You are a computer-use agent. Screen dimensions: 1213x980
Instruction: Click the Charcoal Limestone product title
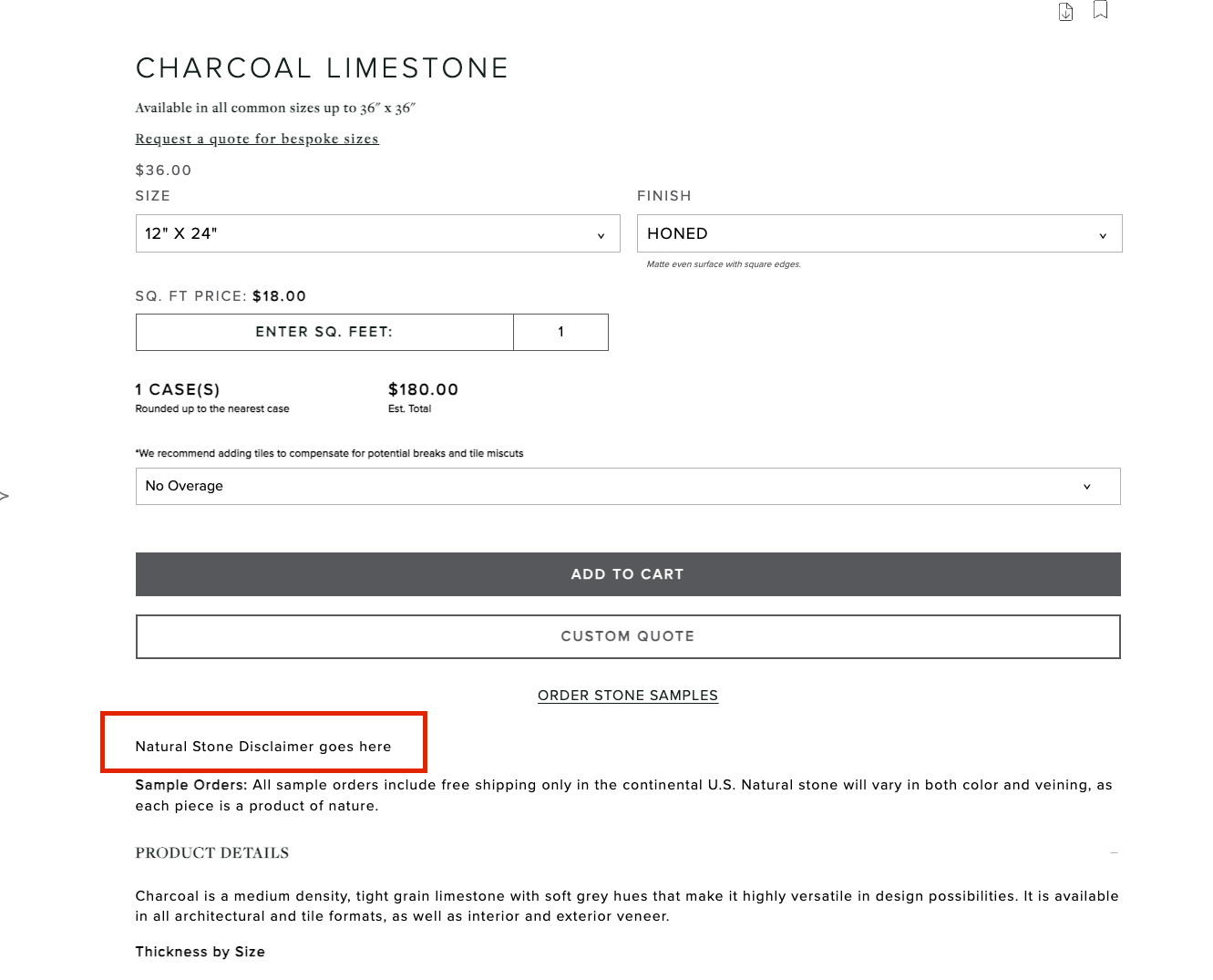322,68
